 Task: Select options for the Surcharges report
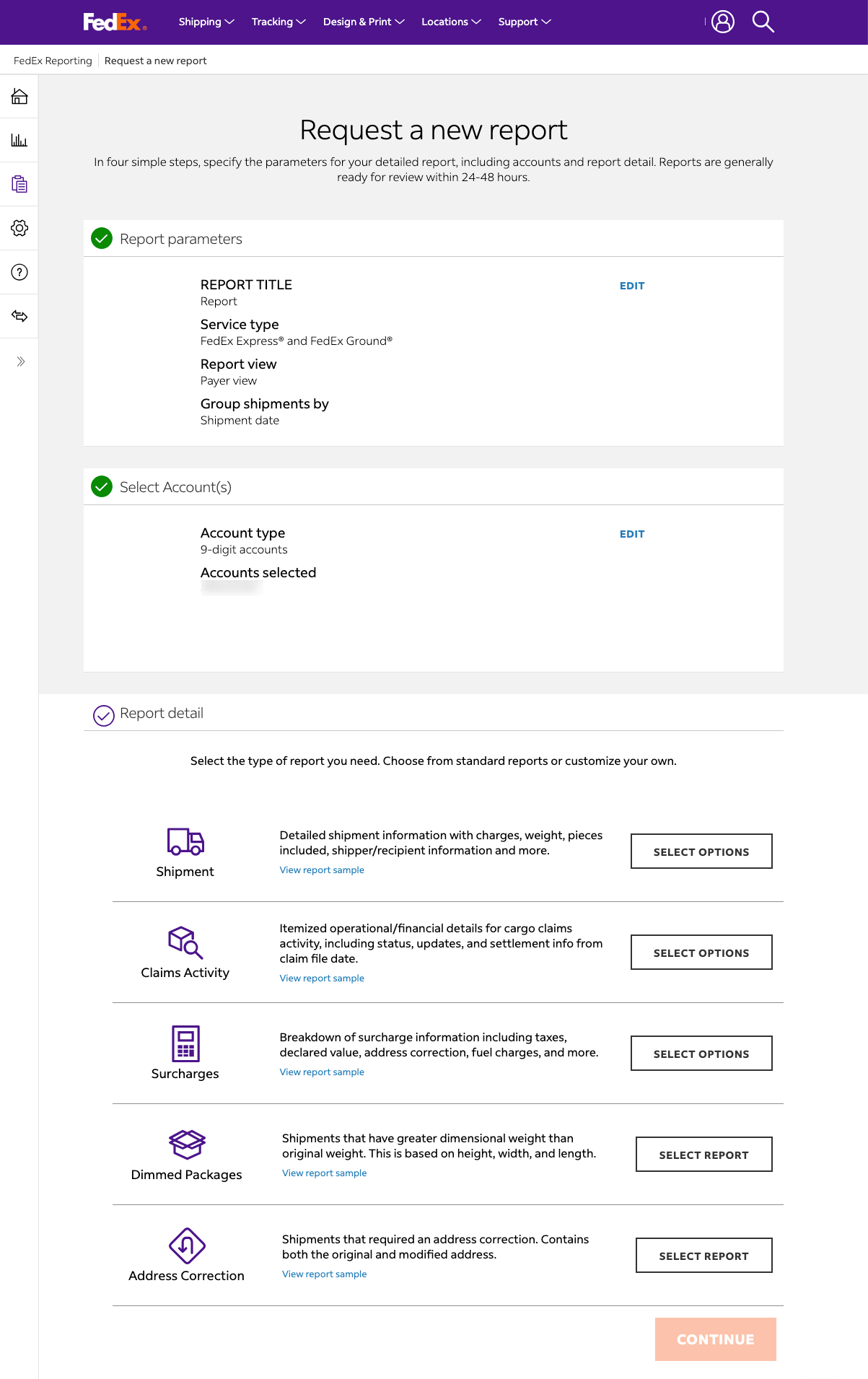point(701,1054)
